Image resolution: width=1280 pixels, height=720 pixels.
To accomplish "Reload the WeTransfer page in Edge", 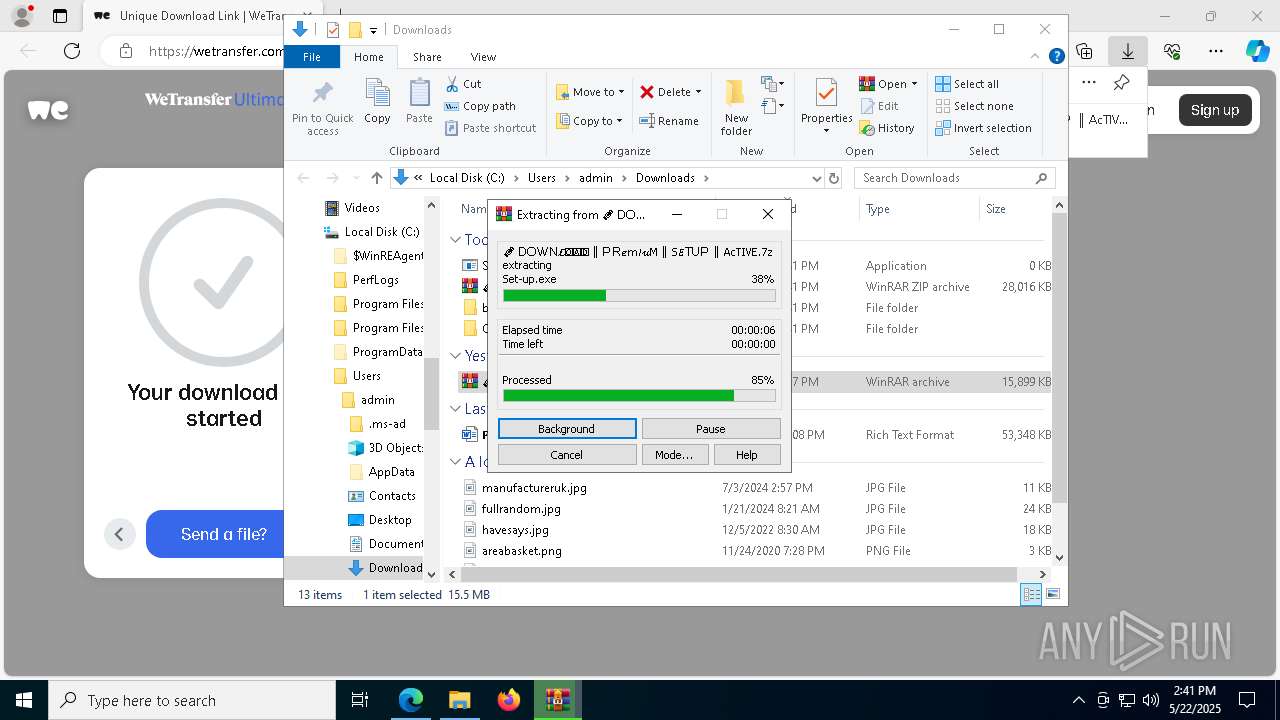I will pos(72,51).
